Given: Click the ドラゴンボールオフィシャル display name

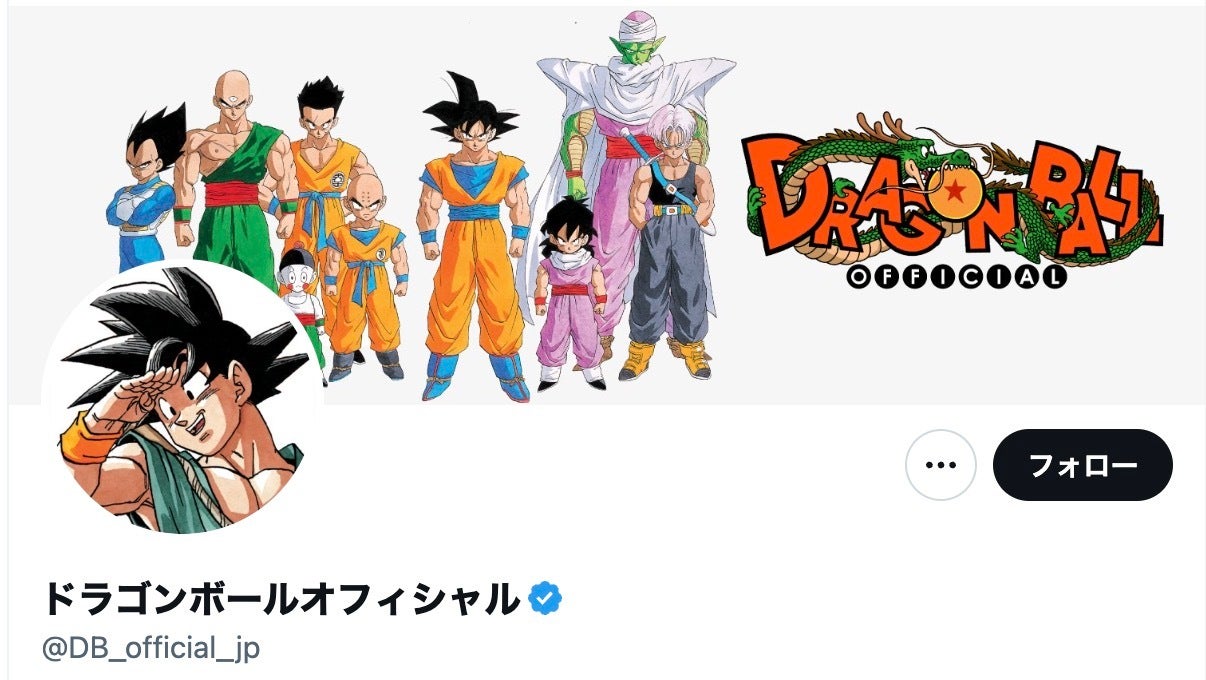Looking at the screenshot, I should (281, 598).
